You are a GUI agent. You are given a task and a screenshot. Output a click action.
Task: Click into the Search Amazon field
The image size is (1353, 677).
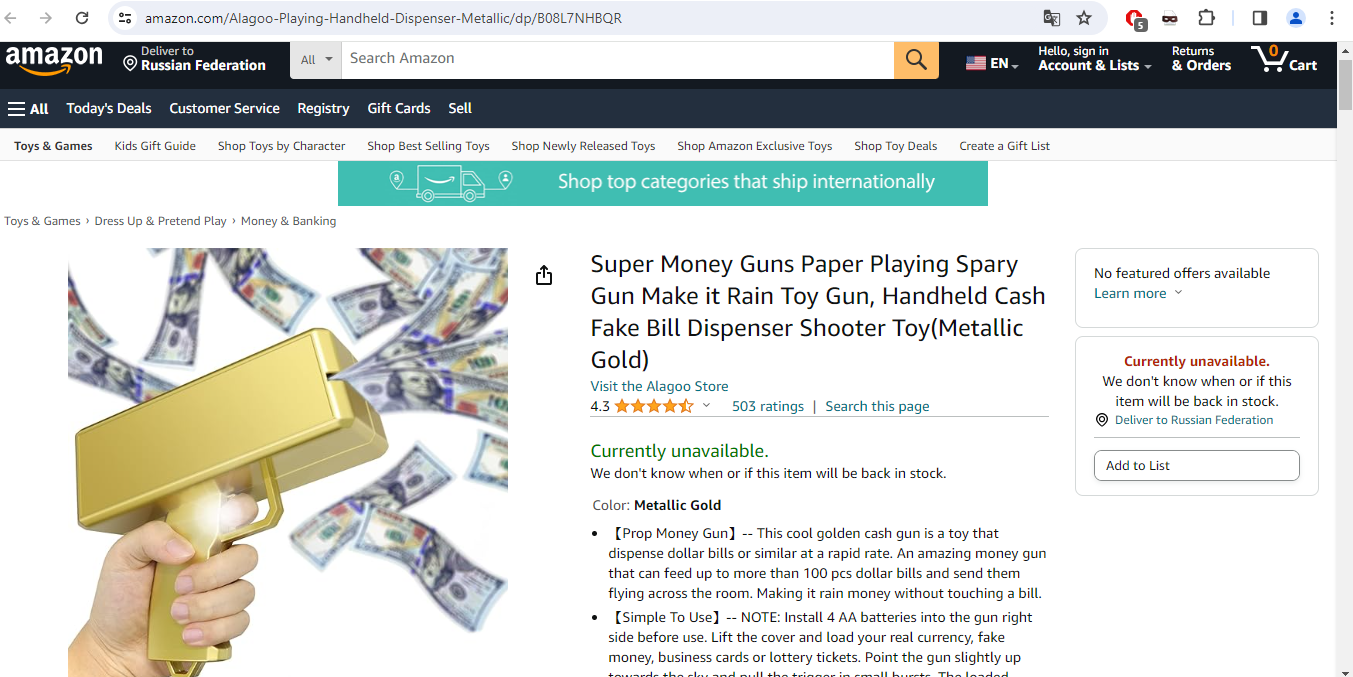point(618,60)
